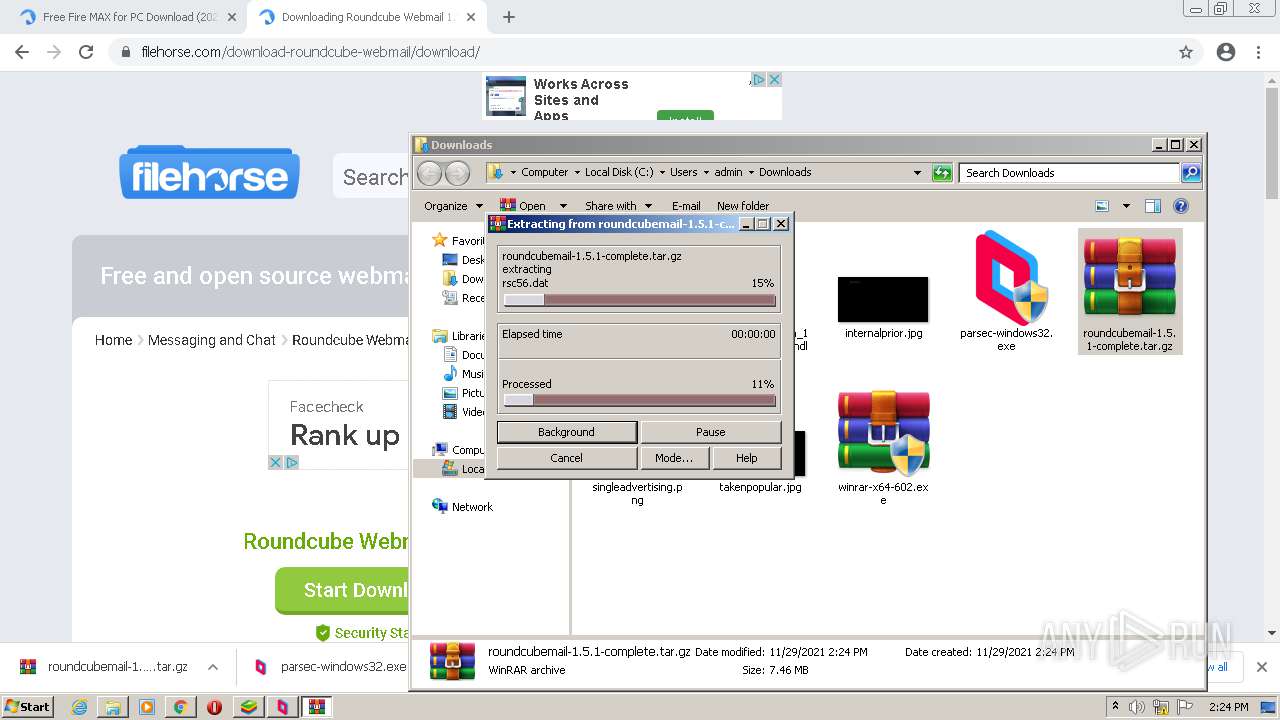Expand the Open dropdown arrow

tap(562, 206)
